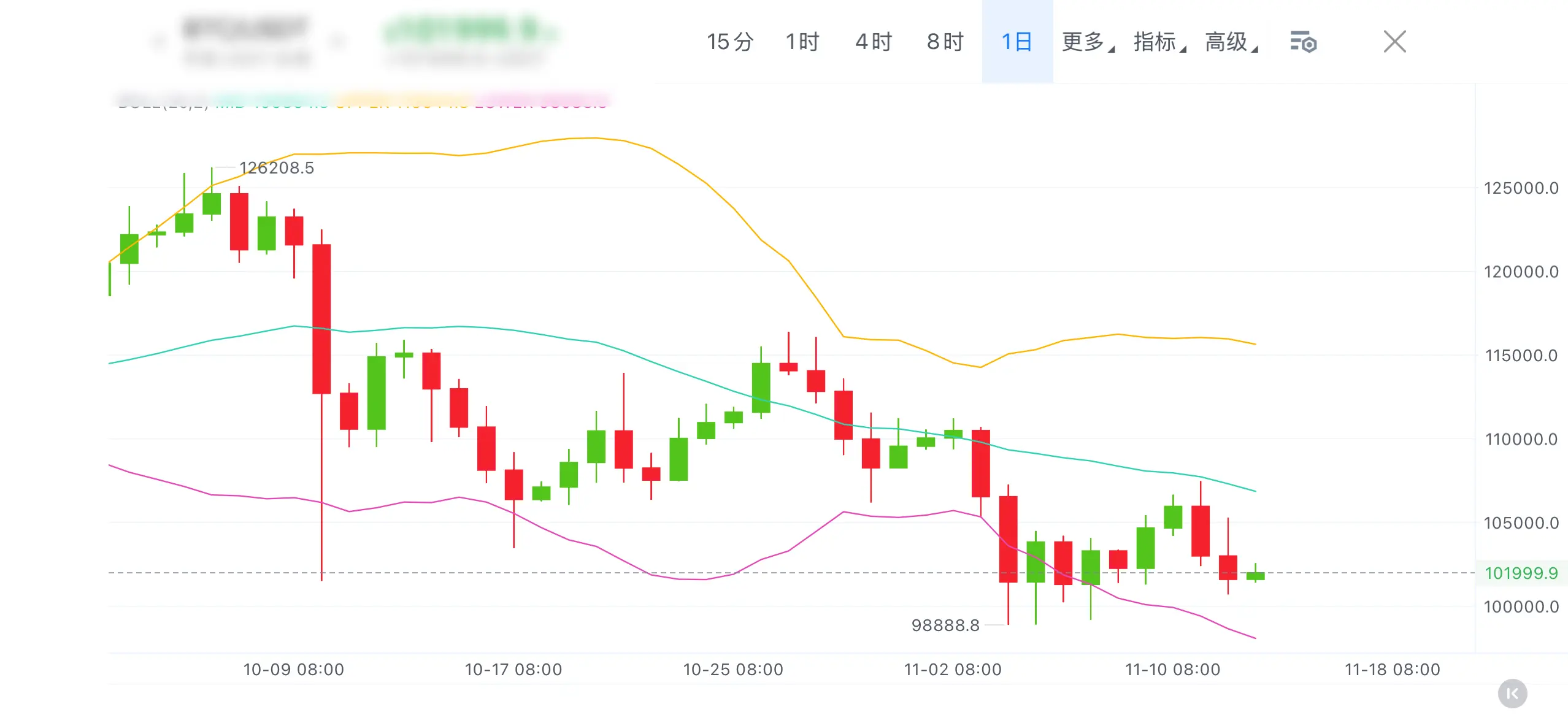The image size is (1568, 723).
Task: Click the green current price tag 101999.9
Action: (1521, 573)
